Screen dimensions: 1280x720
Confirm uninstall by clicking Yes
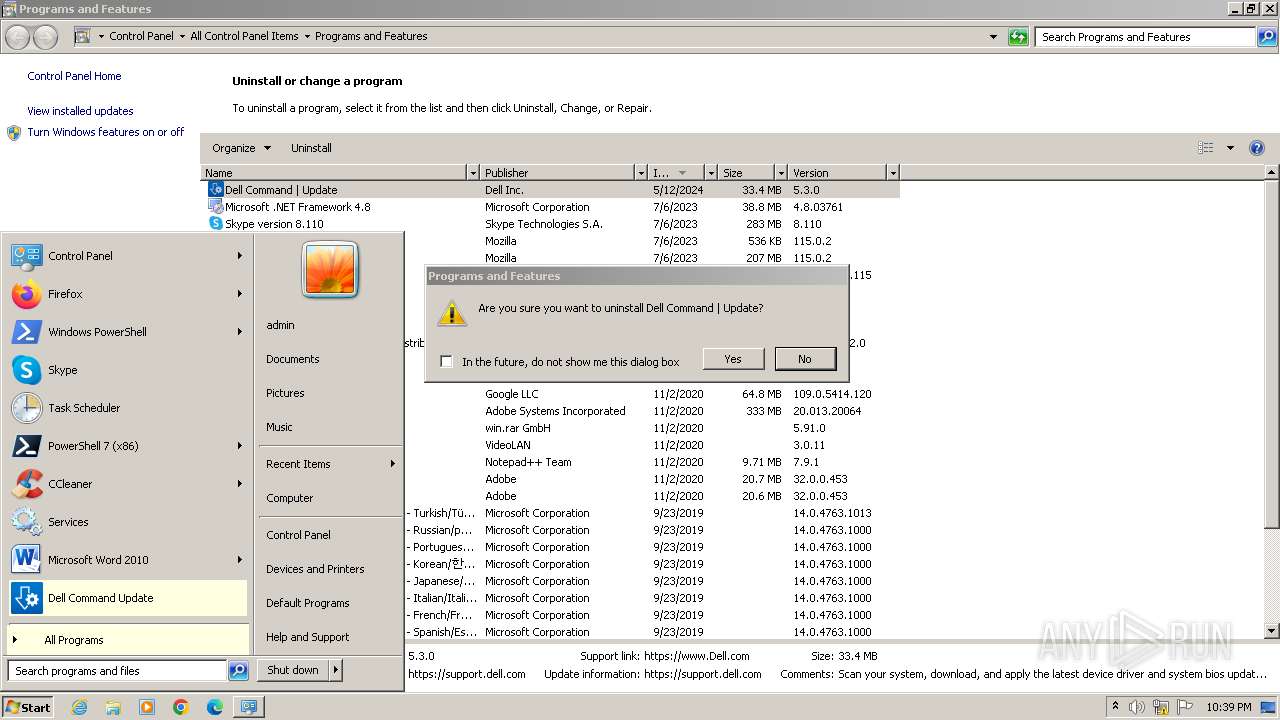pos(733,359)
